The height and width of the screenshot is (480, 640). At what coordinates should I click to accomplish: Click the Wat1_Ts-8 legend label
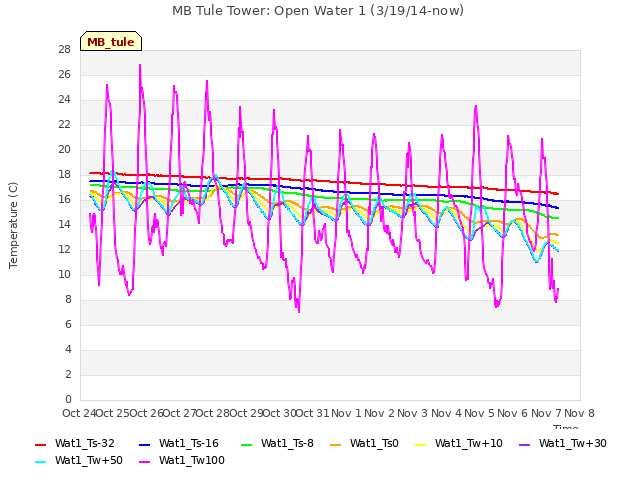(287, 443)
